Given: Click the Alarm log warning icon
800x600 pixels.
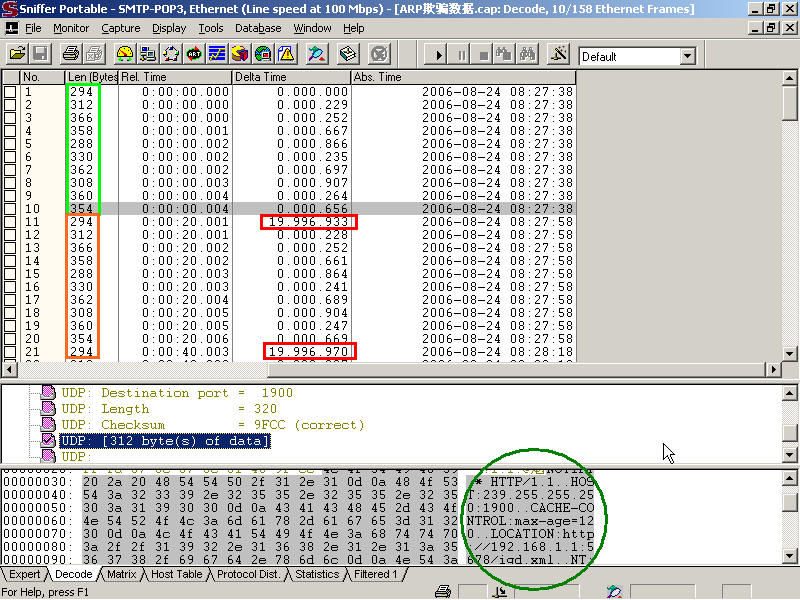Looking at the screenshot, I should 286,54.
